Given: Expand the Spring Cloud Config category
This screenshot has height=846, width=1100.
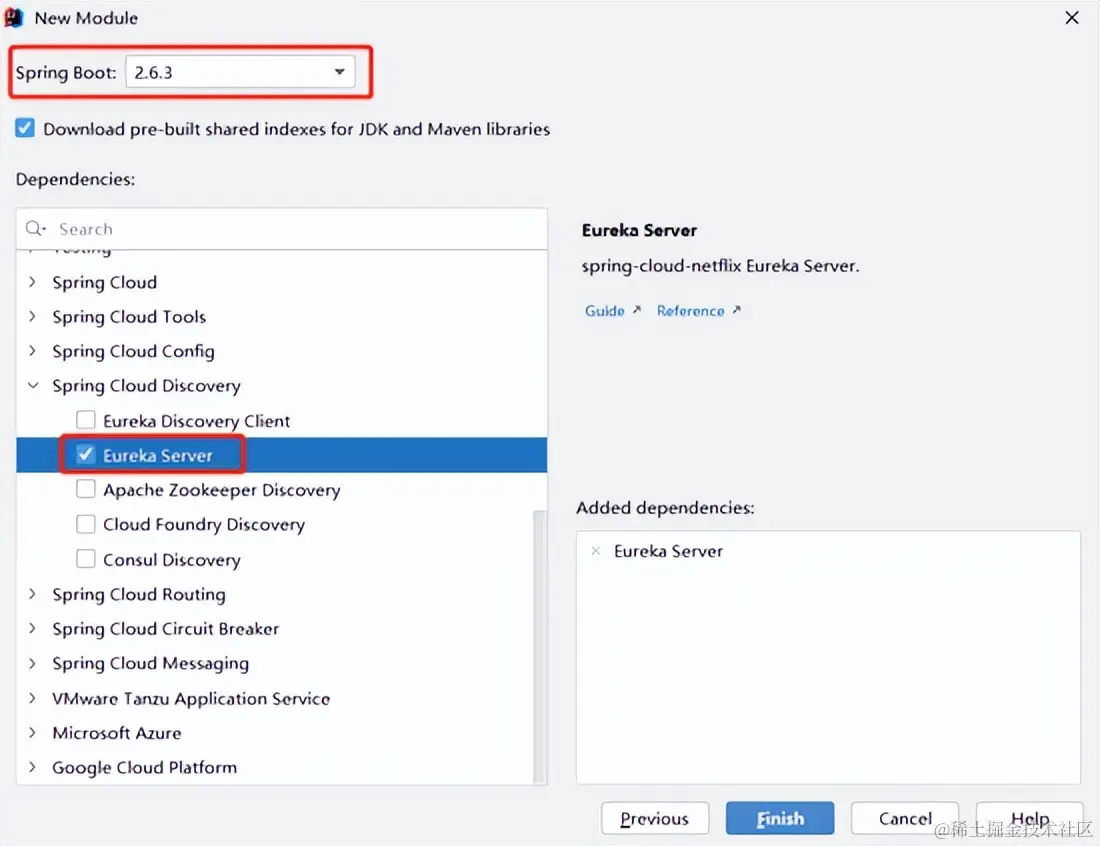Looking at the screenshot, I should click(32, 351).
